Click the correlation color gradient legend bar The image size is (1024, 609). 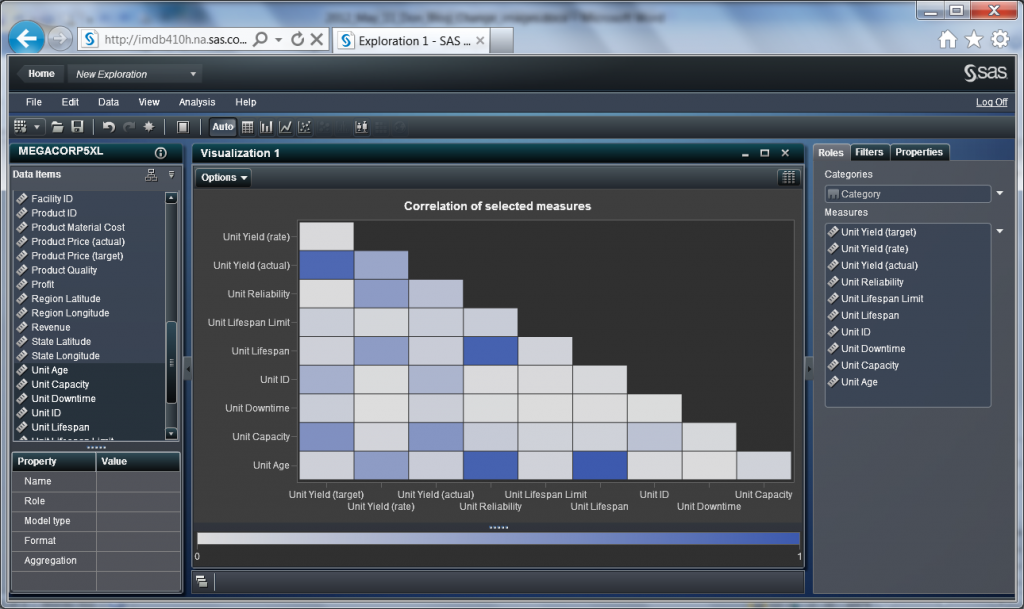[498, 538]
